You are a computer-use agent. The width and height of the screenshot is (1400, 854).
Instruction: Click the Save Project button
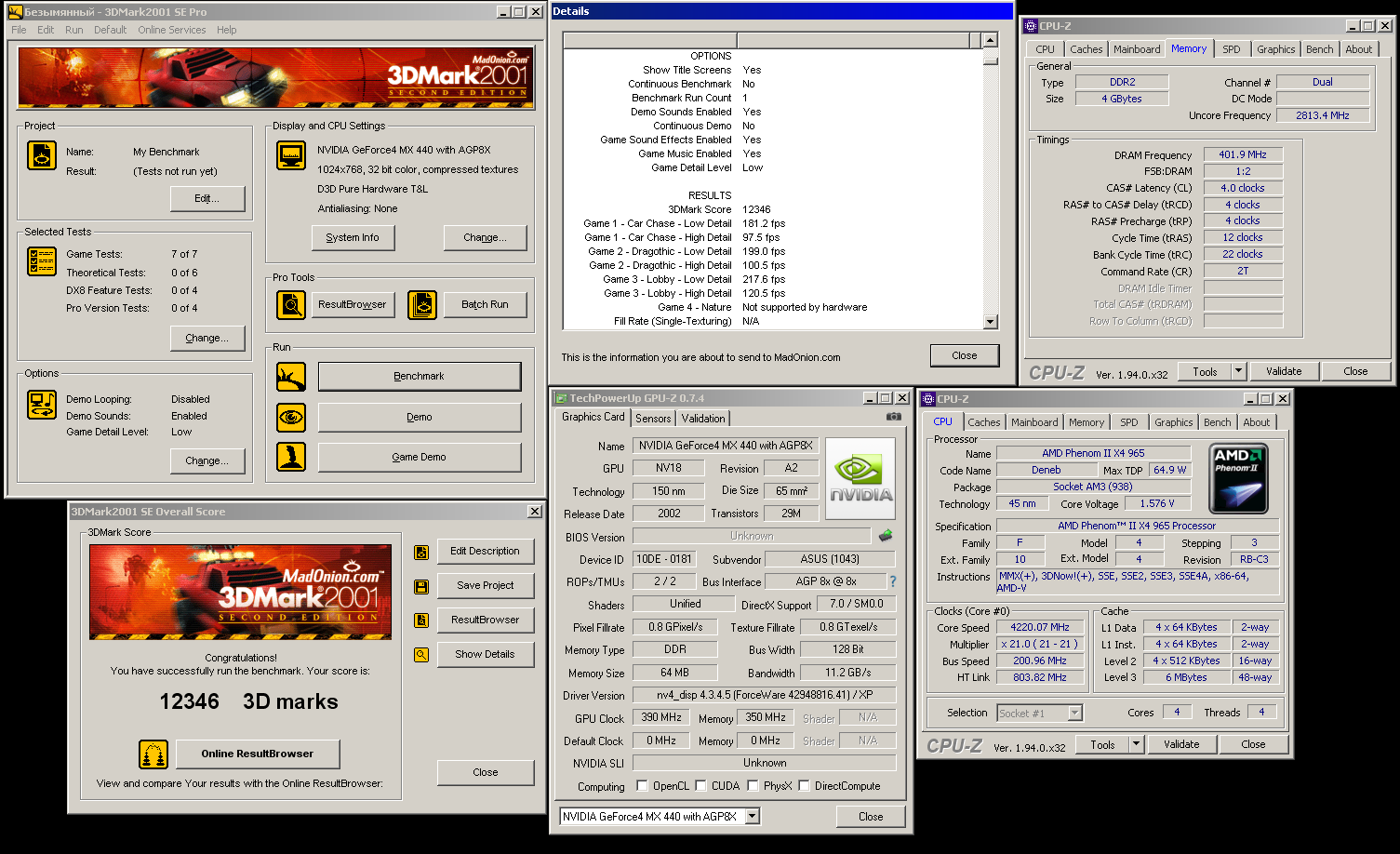click(x=486, y=586)
